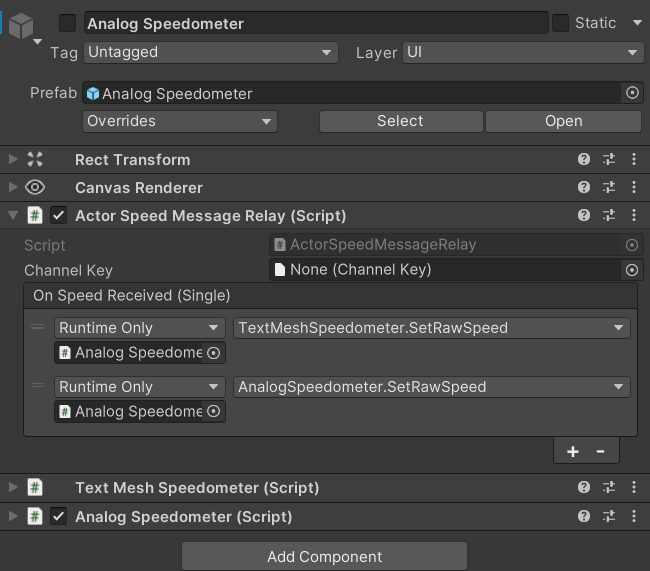Open Canvas Renderer help icon

pos(584,187)
